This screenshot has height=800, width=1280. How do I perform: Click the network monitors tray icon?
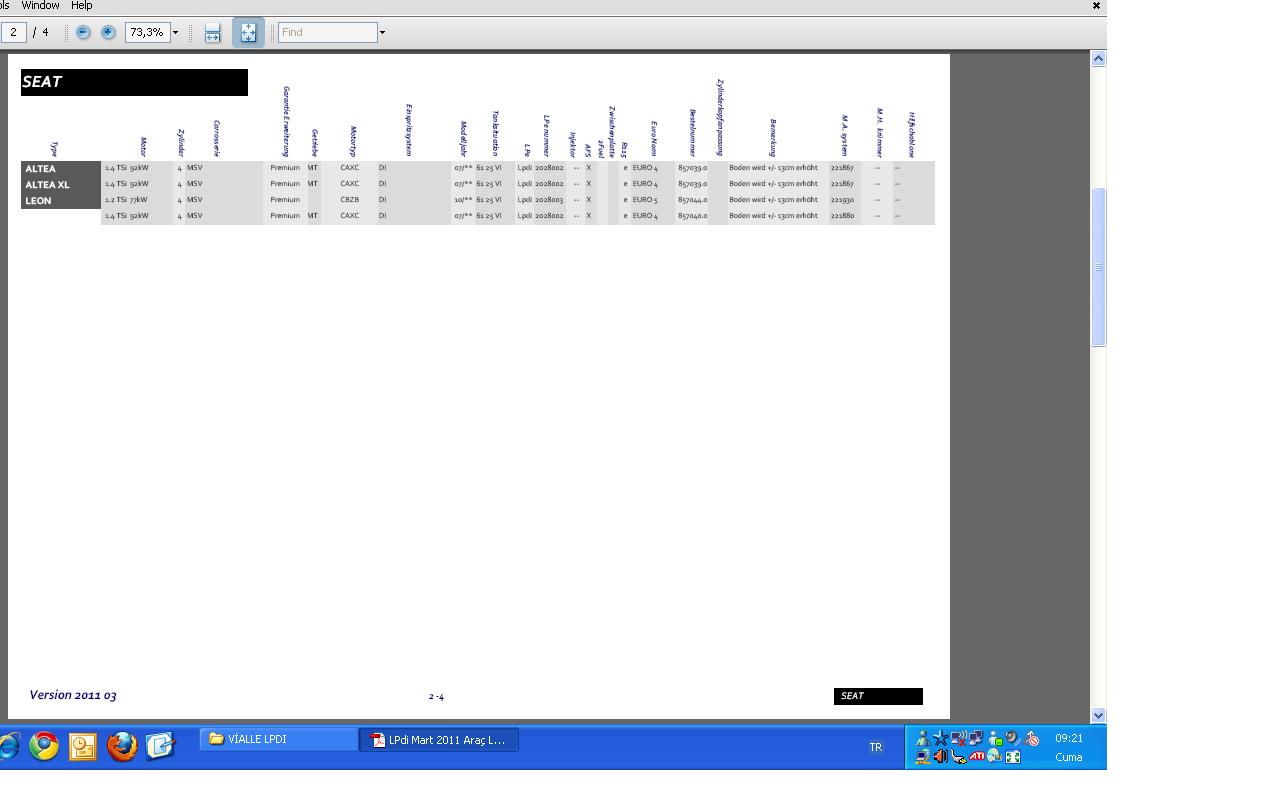click(976, 739)
